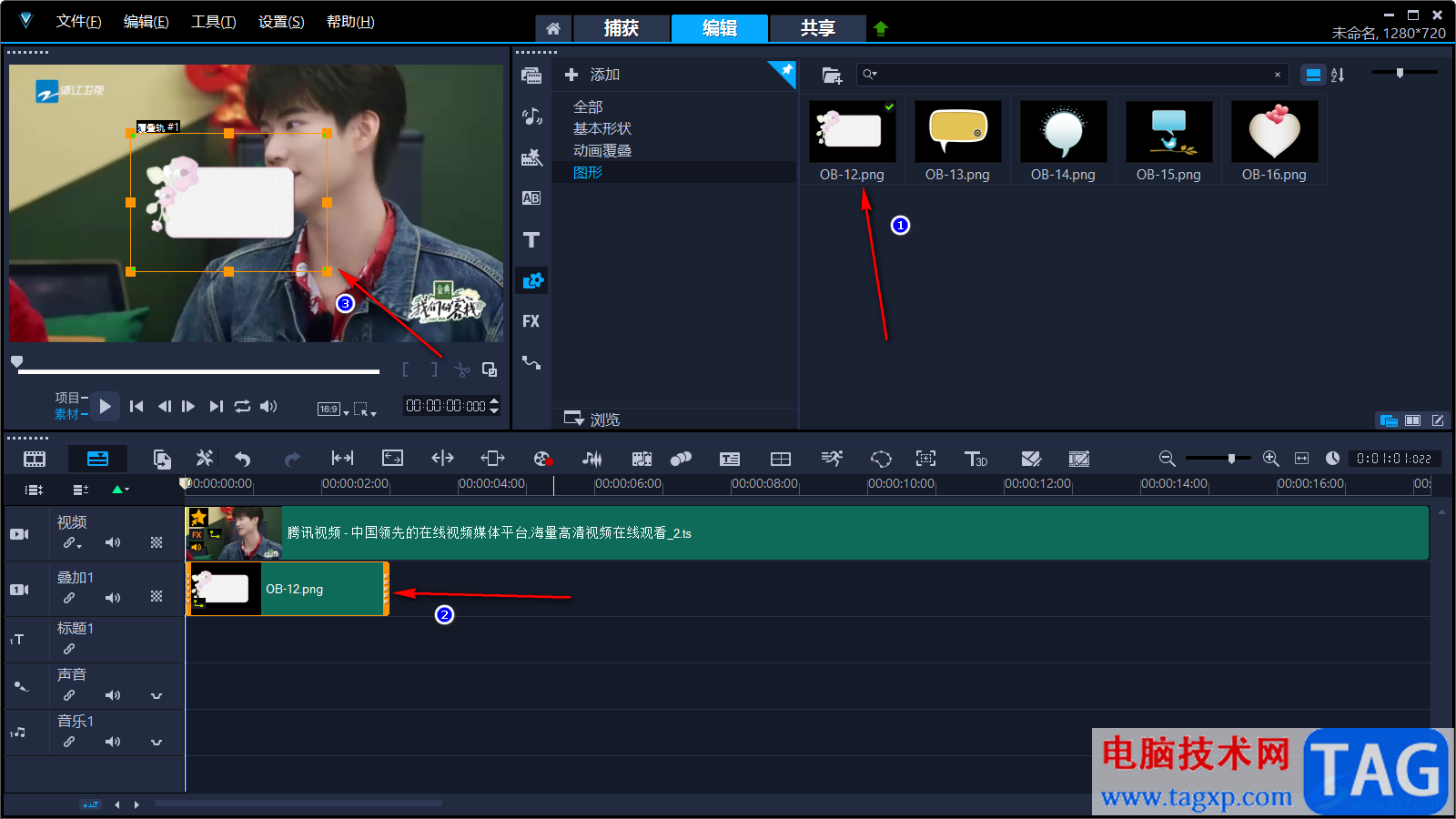Mute the 视频 track audio
Screen dimensions: 1456x819
(113, 542)
